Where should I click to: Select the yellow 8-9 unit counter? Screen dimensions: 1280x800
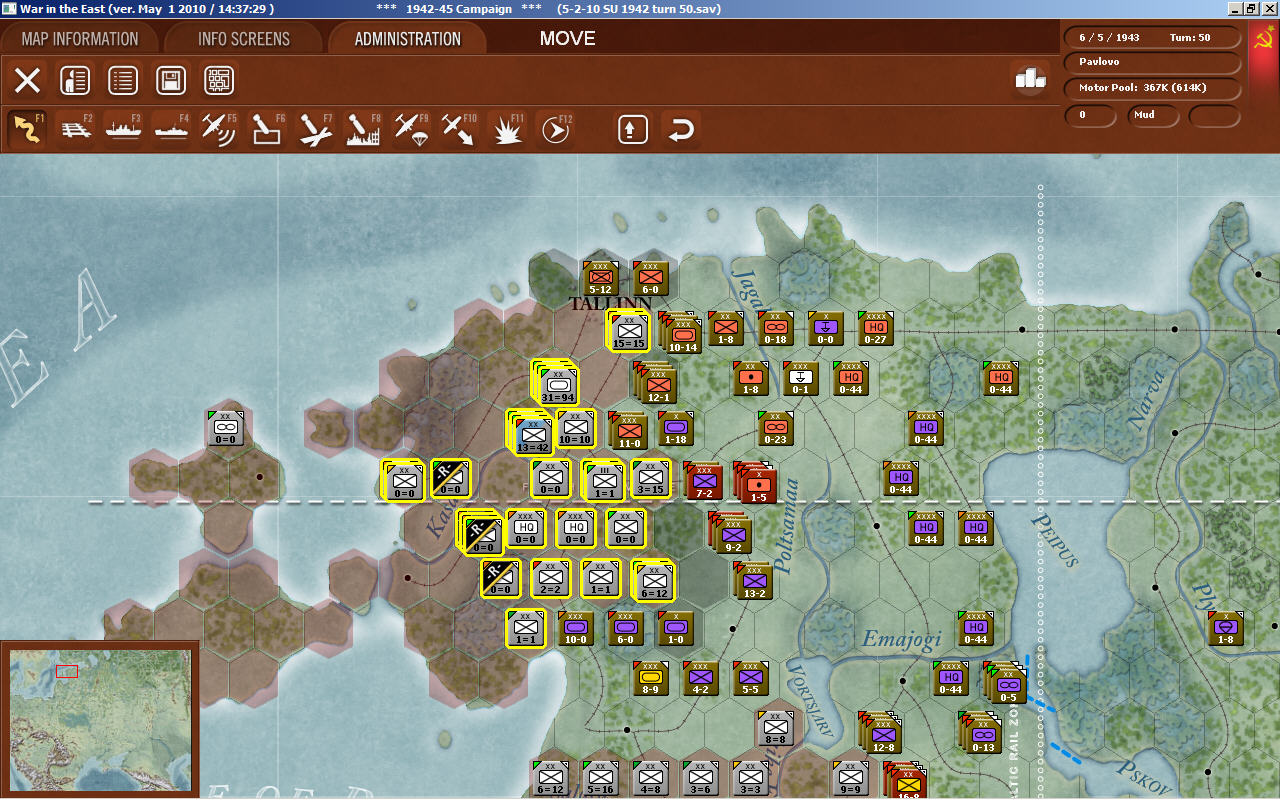pyautogui.click(x=650, y=678)
